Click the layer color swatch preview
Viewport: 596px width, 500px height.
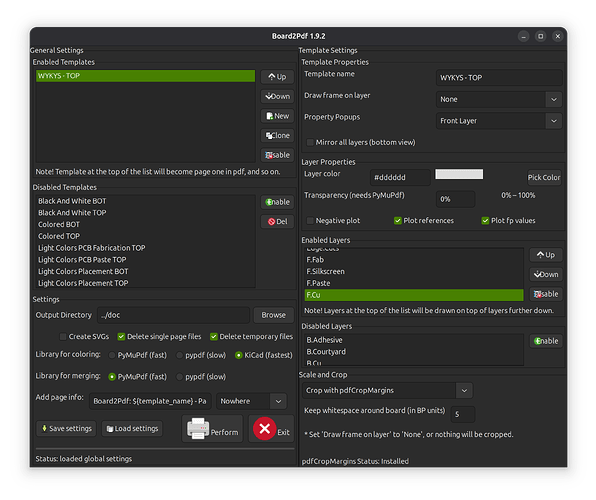tap(459, 174)
